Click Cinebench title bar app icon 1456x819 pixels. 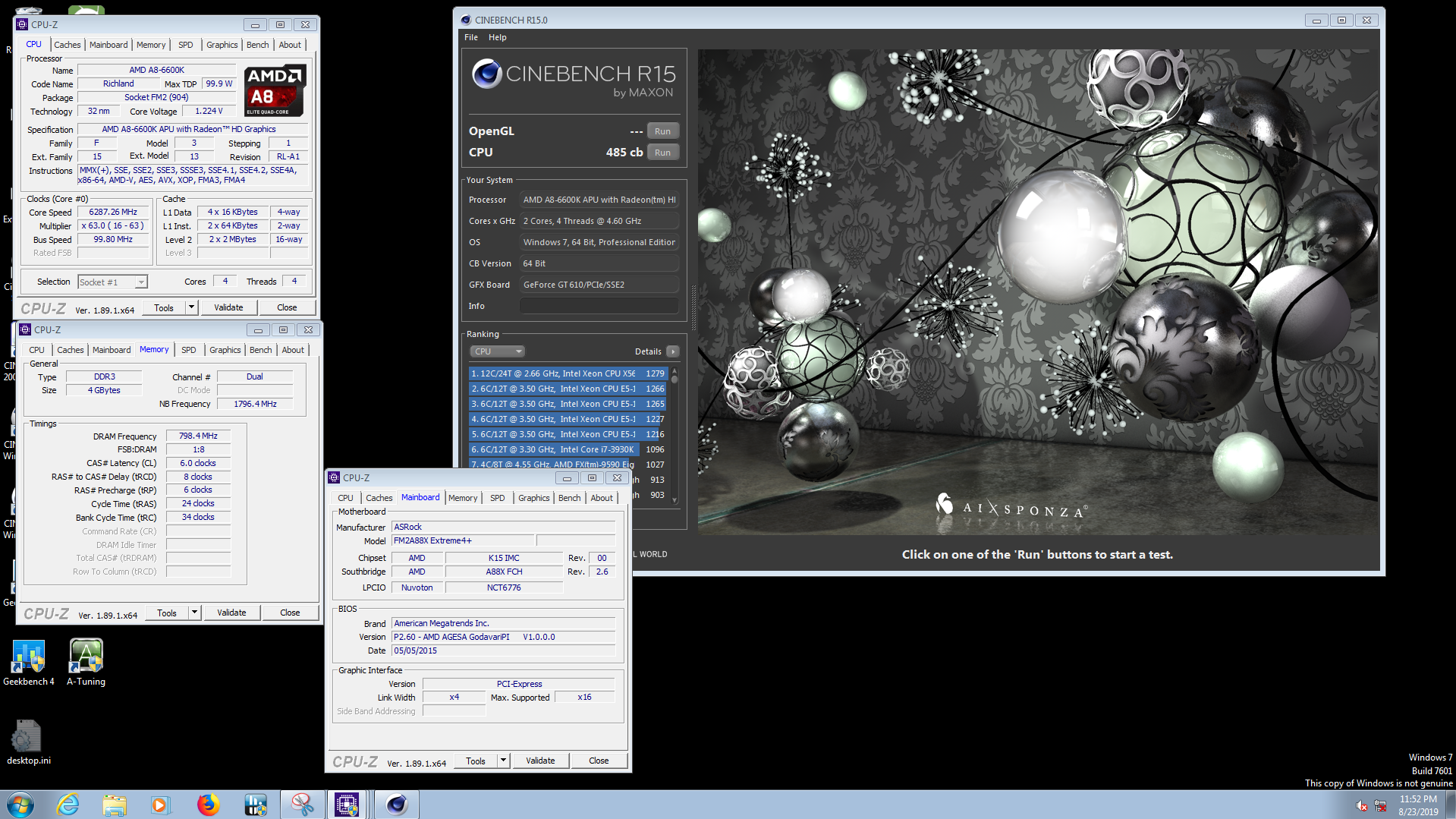pyautogui.click(x=465, y=20)
